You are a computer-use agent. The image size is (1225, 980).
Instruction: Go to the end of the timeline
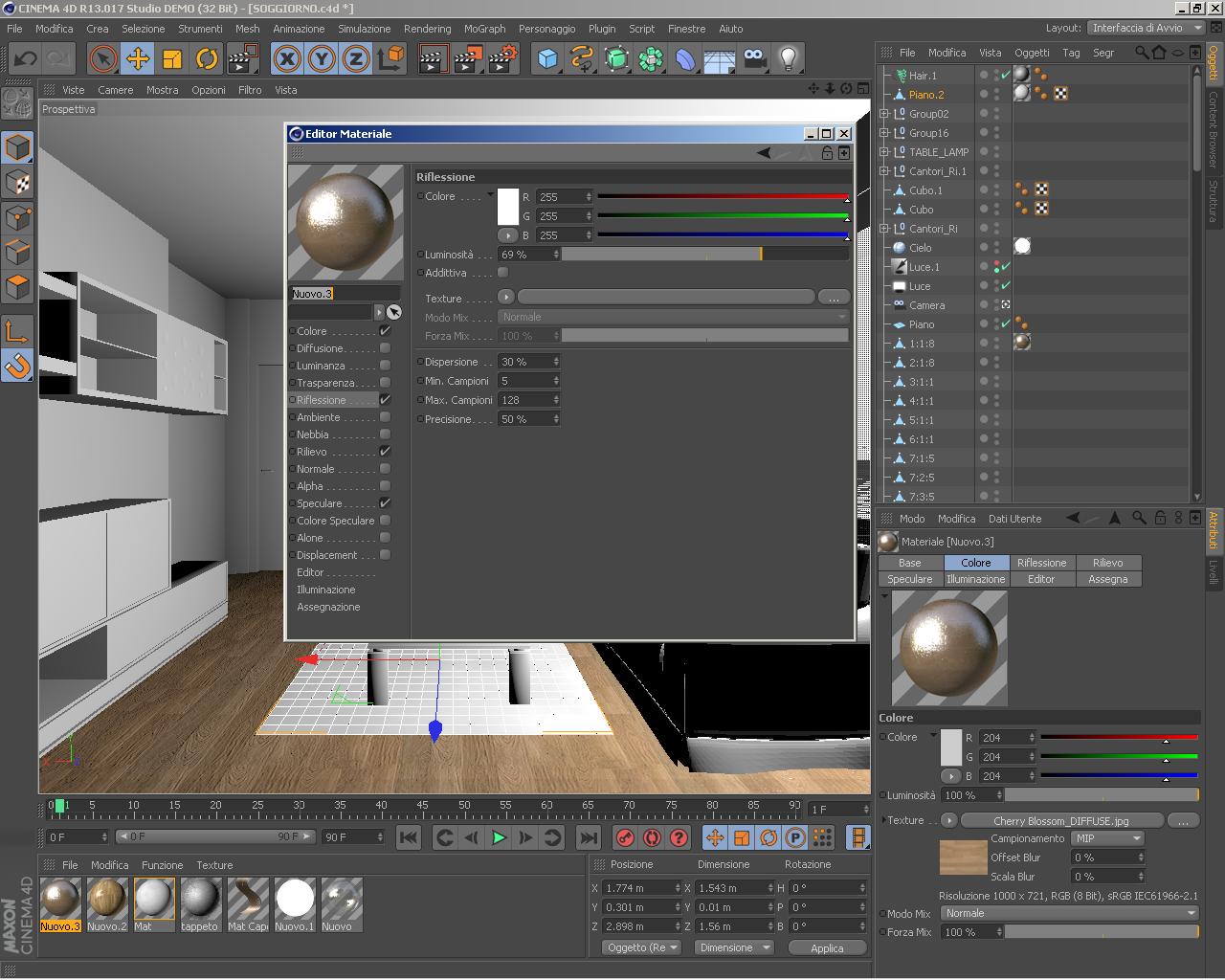coord(589,838)
